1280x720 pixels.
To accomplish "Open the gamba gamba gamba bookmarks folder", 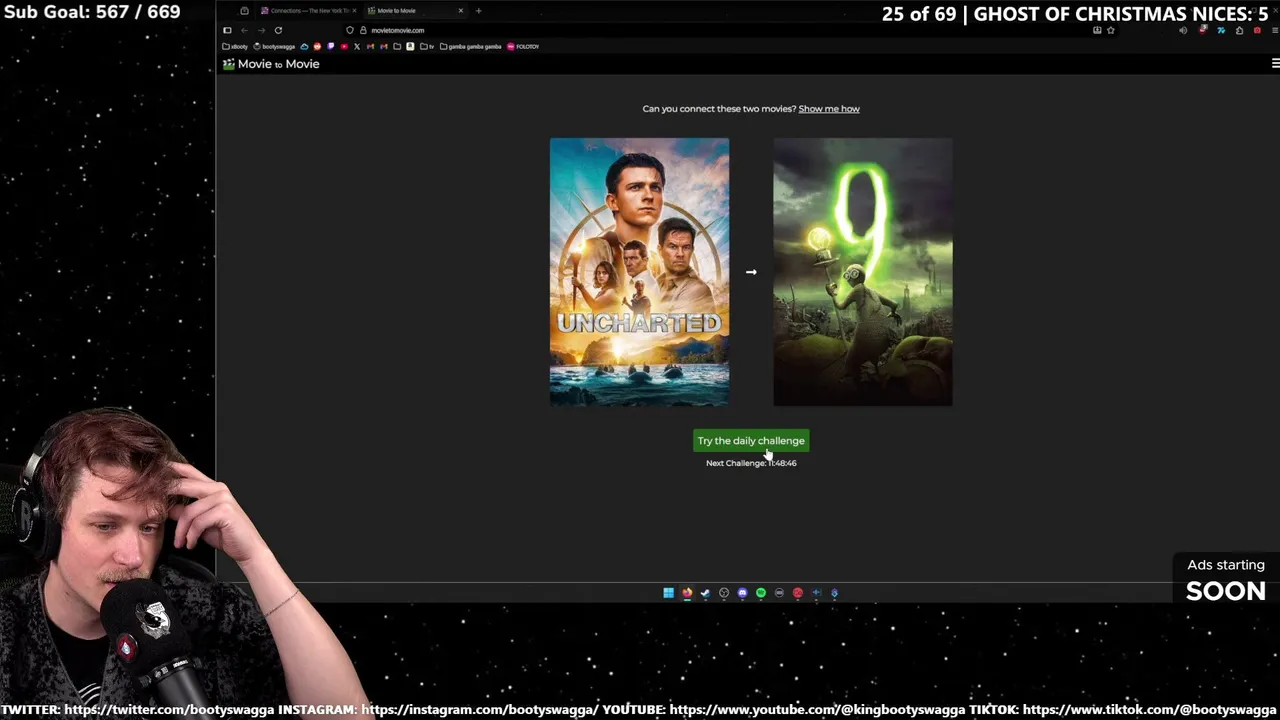I will coord(471,47).
